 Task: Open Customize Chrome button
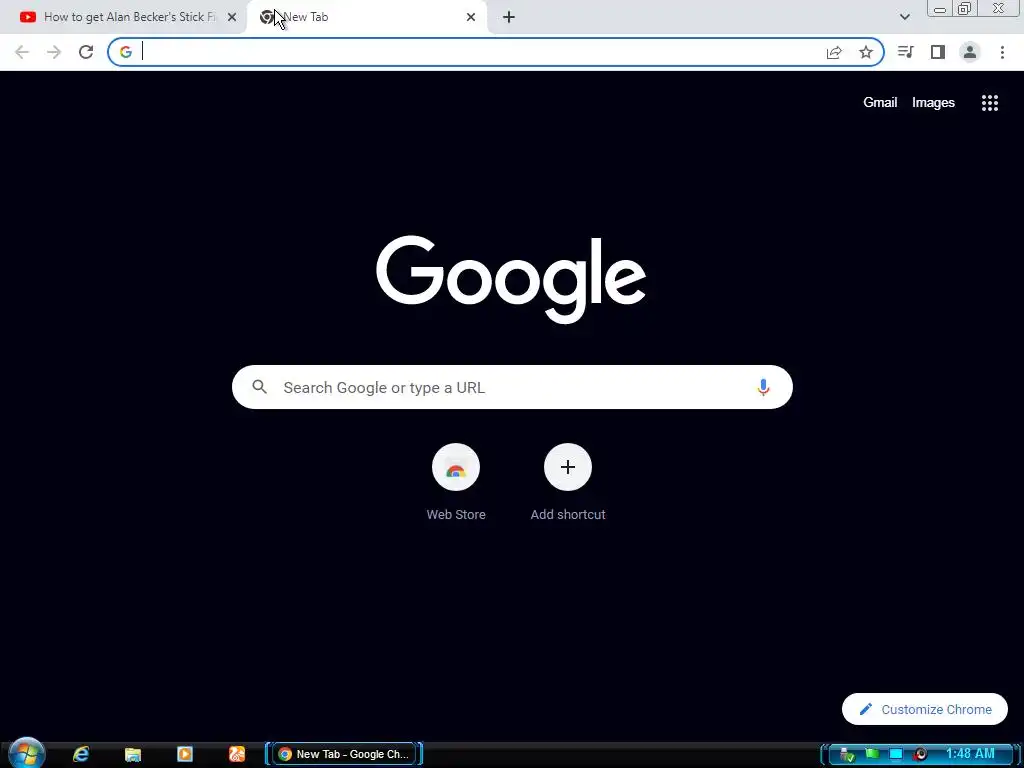click(925, 709)
